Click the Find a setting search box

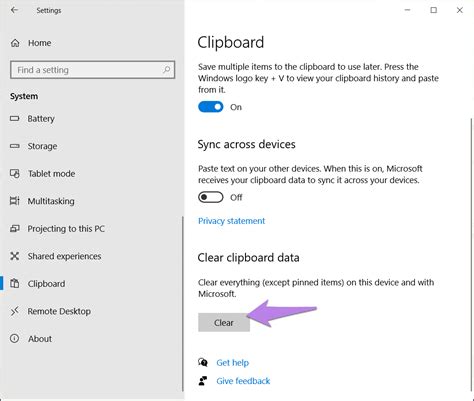92,70
